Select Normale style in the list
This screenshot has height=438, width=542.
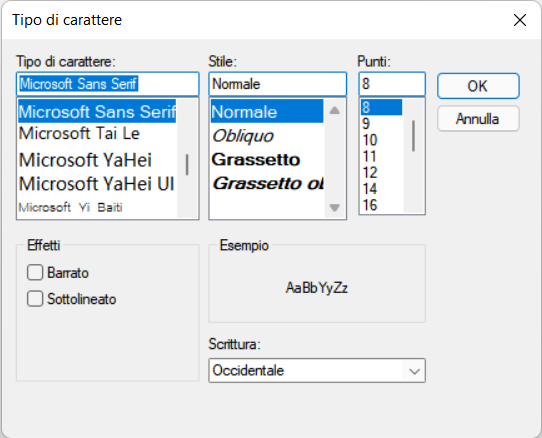[x=267, y=111]
